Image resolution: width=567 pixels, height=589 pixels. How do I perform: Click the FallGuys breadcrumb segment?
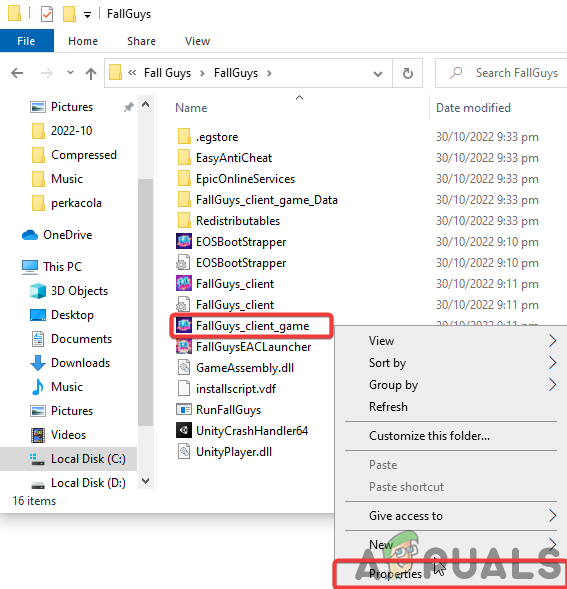[236, 73]
